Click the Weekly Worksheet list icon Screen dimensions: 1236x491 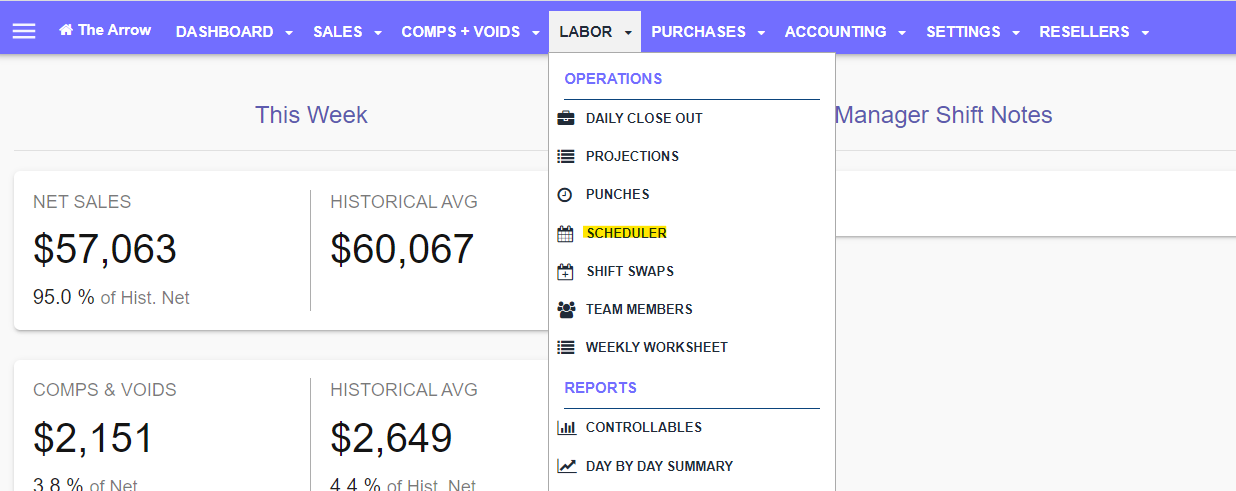coord(566,347)
